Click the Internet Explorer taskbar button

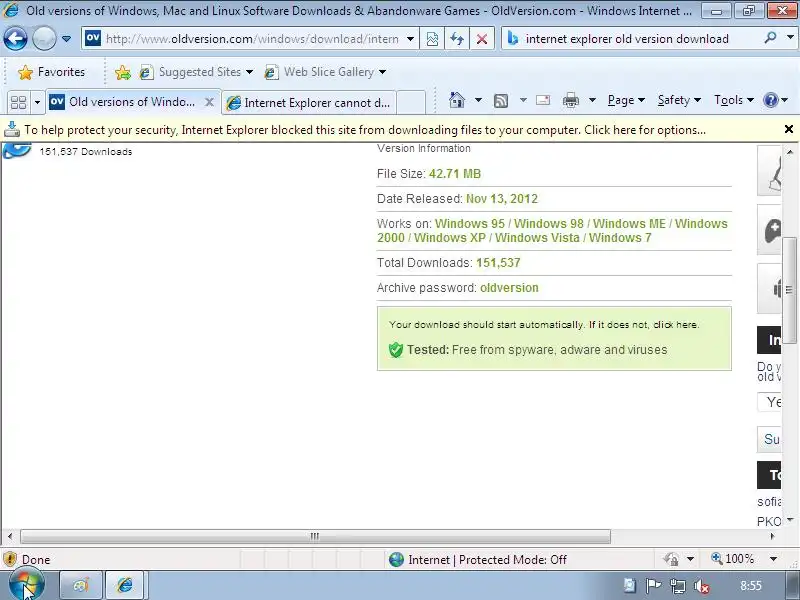pyautogui.click(x=126, y=585)
